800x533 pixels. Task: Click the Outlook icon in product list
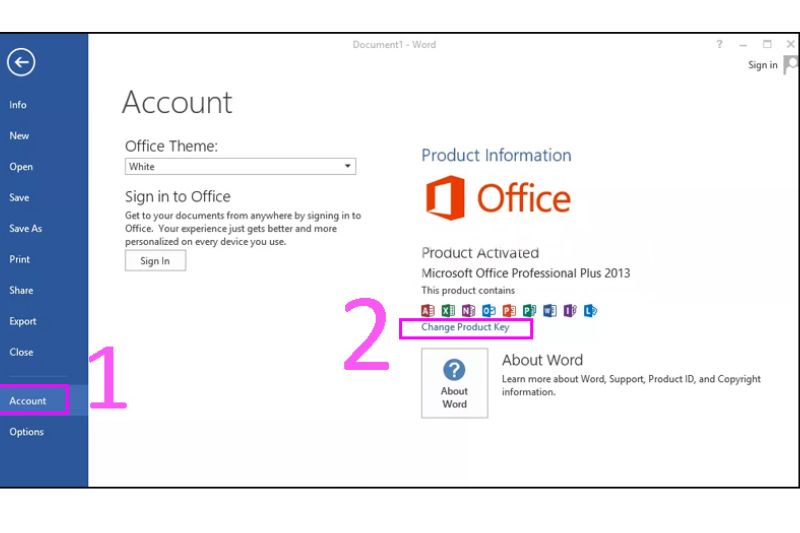(x=489, y=310)
